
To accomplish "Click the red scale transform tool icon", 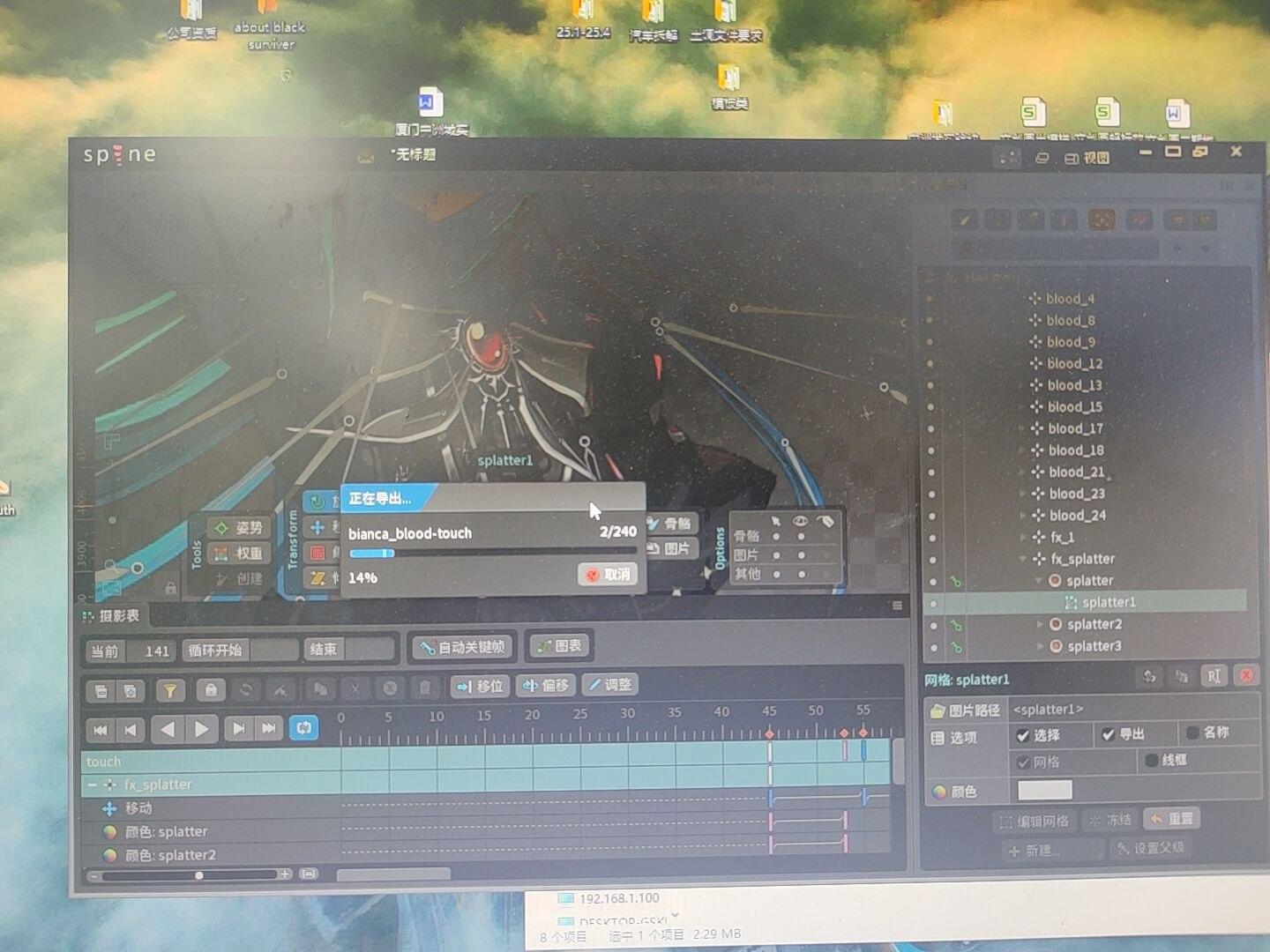I will coord(317,553).
